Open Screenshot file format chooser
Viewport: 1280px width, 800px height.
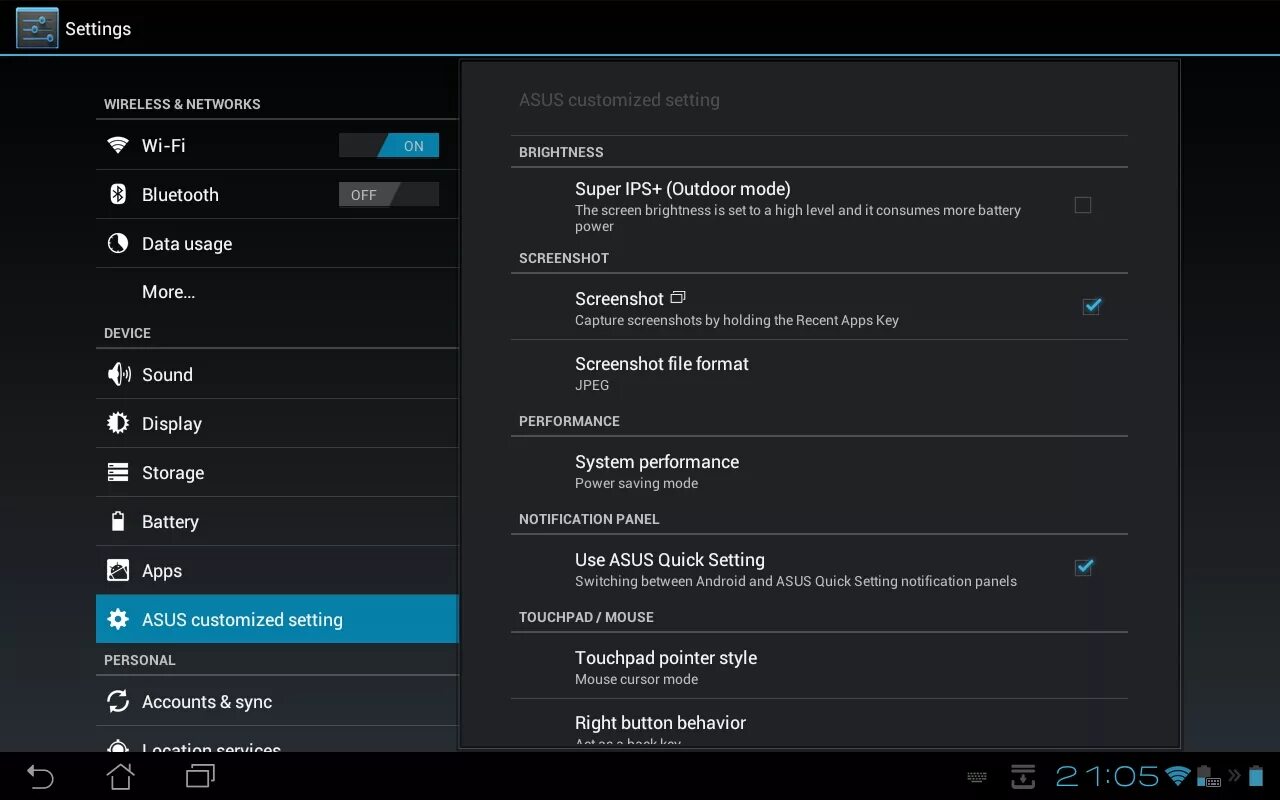click(819, 373)
